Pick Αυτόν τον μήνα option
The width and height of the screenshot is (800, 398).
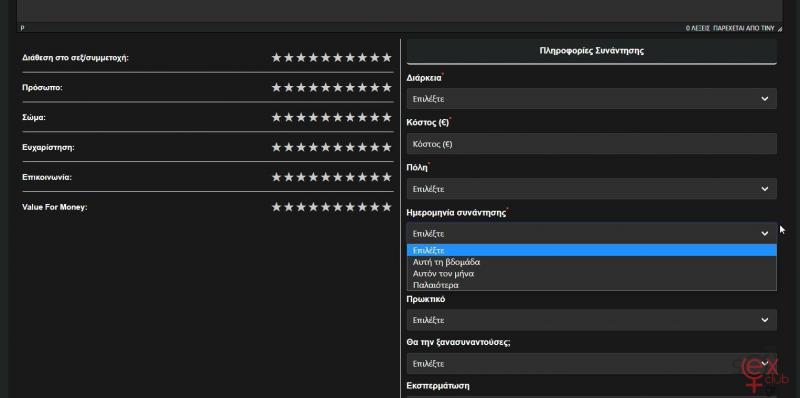coord(591,273)
